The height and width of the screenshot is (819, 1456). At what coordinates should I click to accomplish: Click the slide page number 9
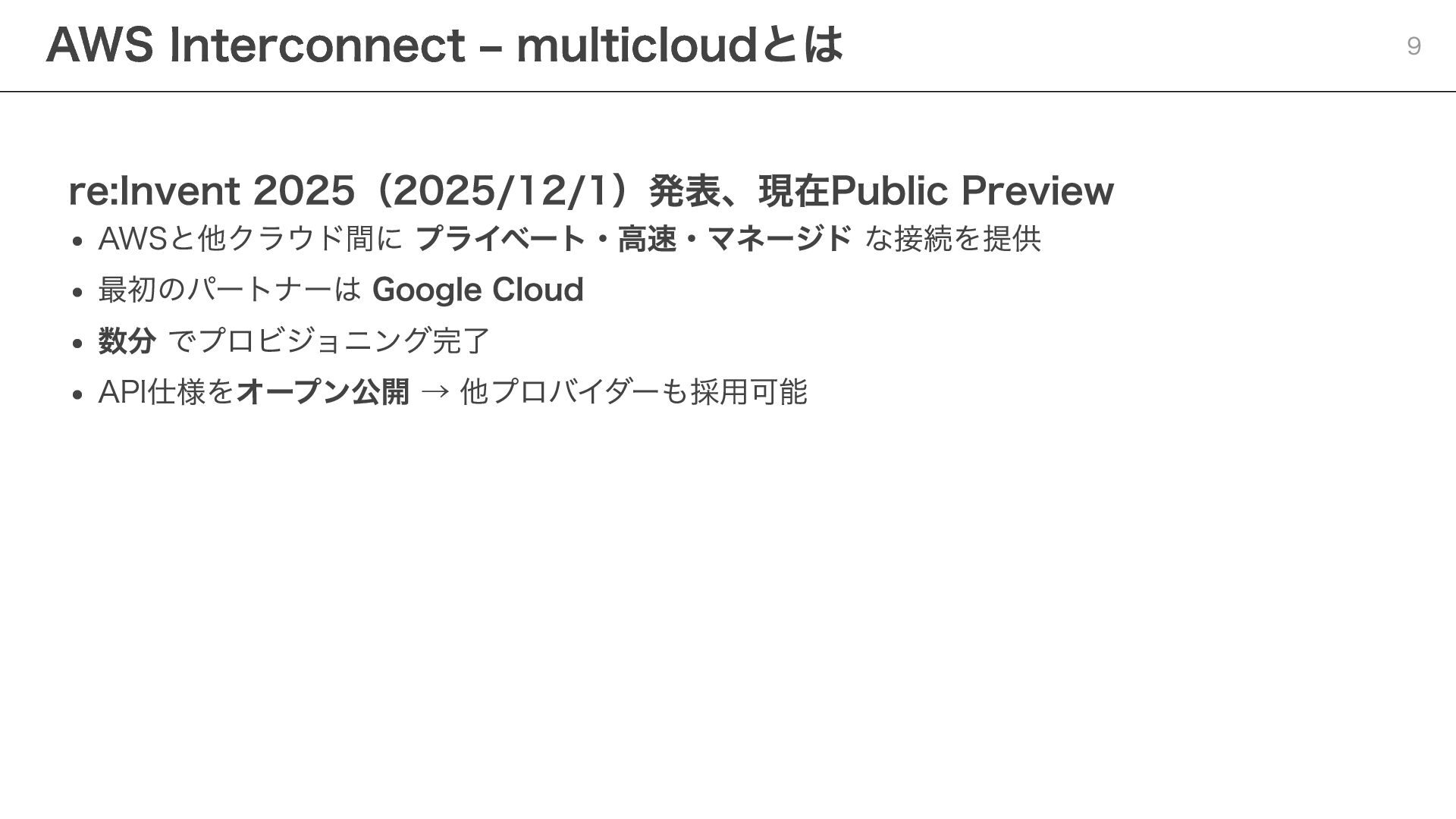click(x=1413, y=46)
